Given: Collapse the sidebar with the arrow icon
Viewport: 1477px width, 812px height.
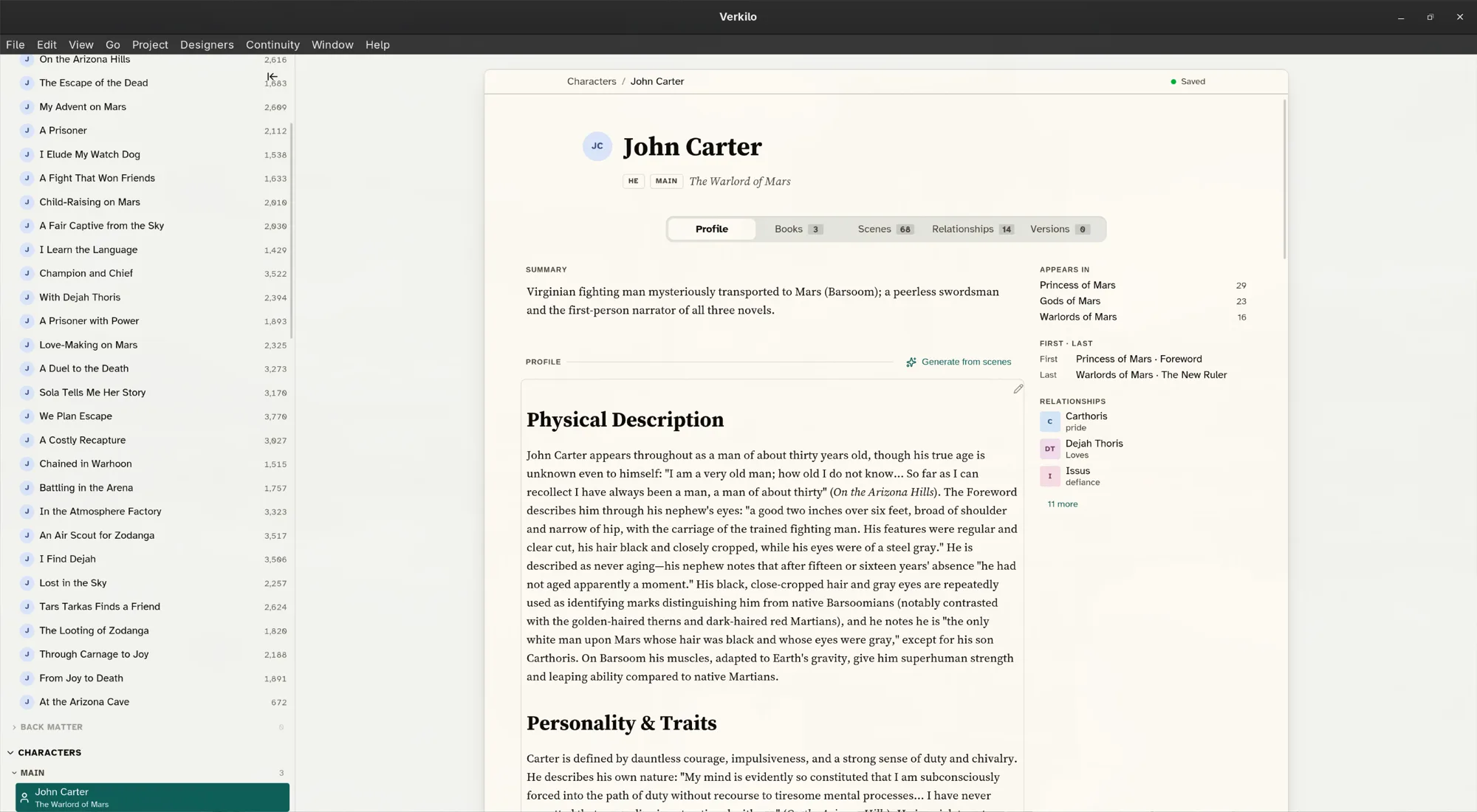Looking at the screenshot, I should [272, 77].
